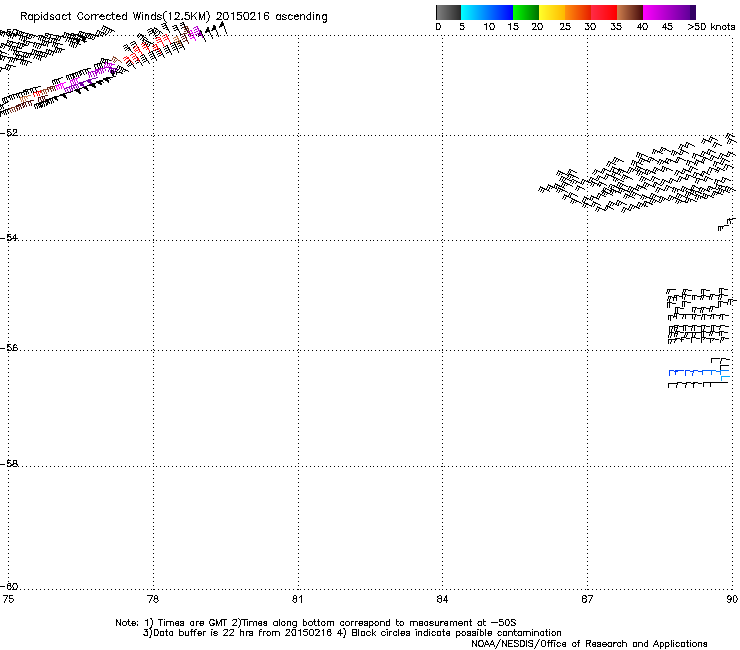Click the red wind barbs near top-left swath

(145, 49)
